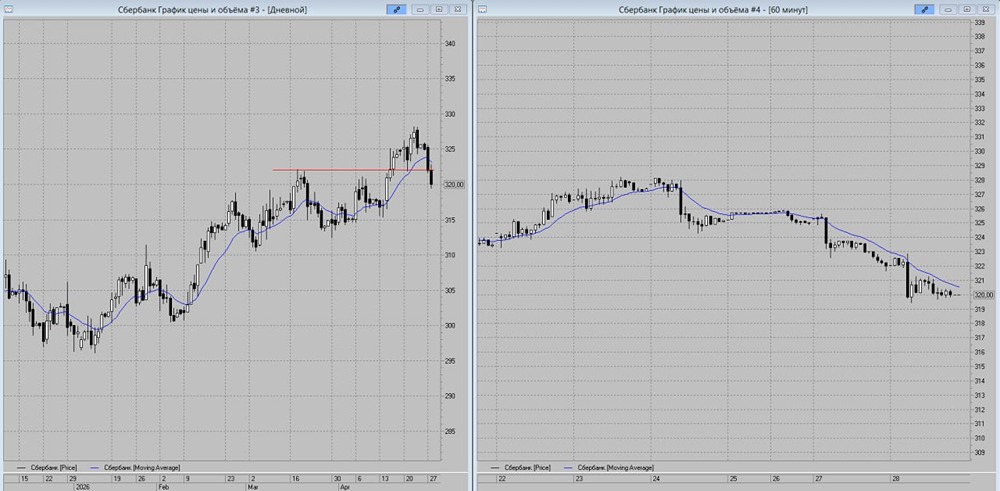Image resolution: width=1000 pixels, height=491 pixels.
Task: Click the 24 date label on 60-minute time axis
Action: pyautogui.click(x=656, y=478)
